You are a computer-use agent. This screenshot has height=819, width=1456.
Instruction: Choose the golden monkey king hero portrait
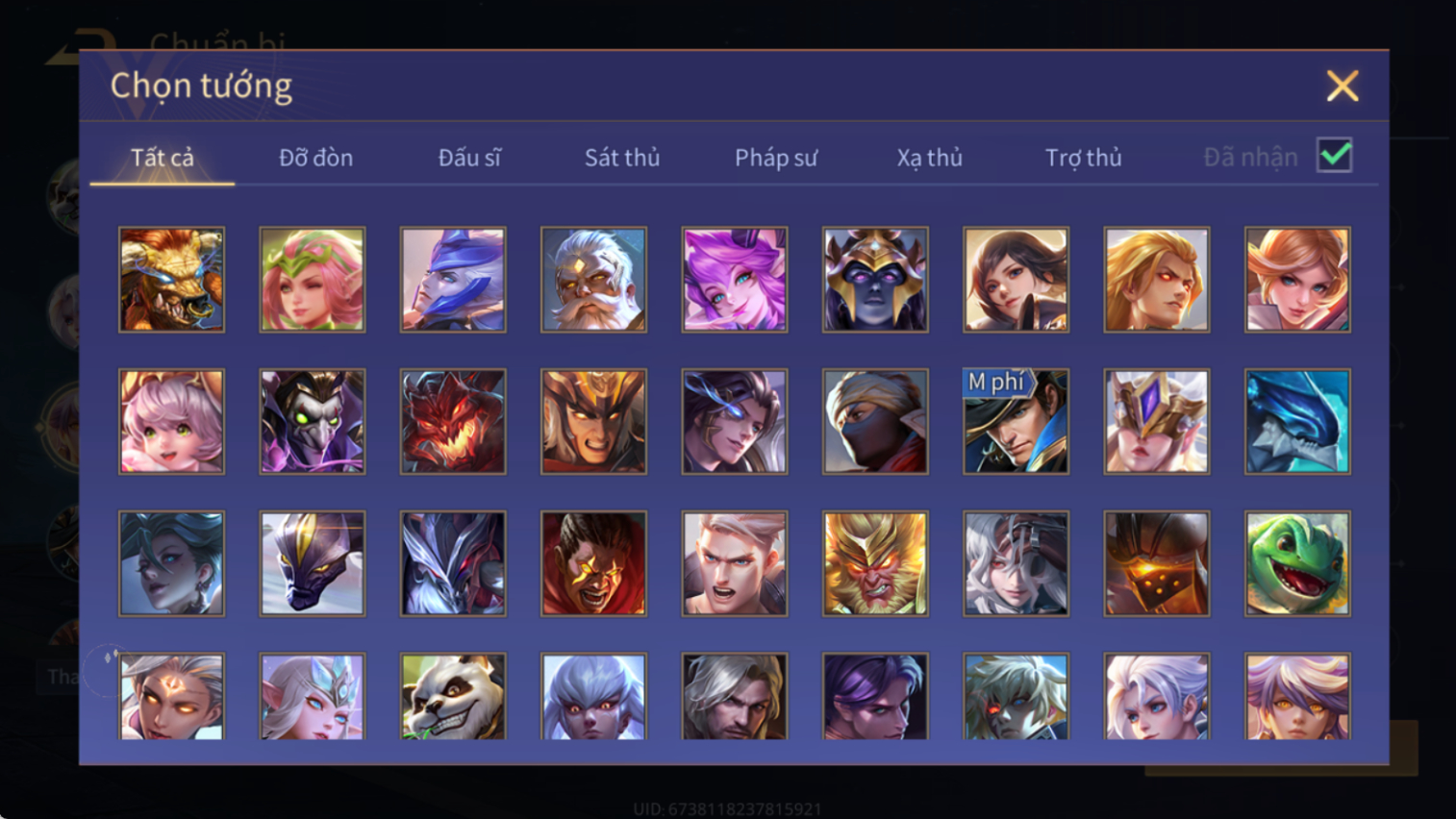click(x=875, y=563)
